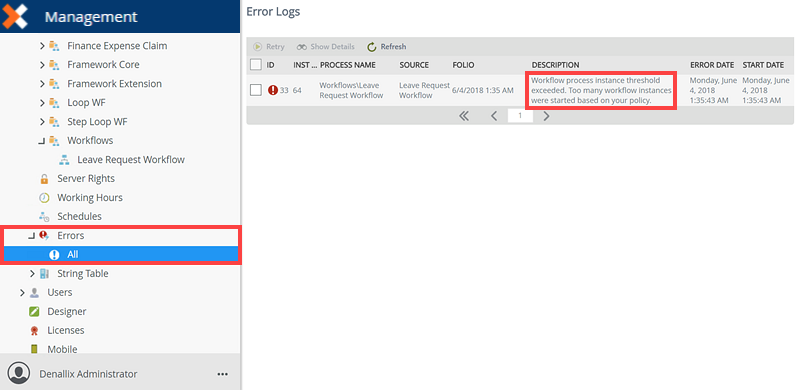Image resolution: width=800 pixels, height=390 pixels.
Task: Go to the next results page
Action: pos(546,116)
